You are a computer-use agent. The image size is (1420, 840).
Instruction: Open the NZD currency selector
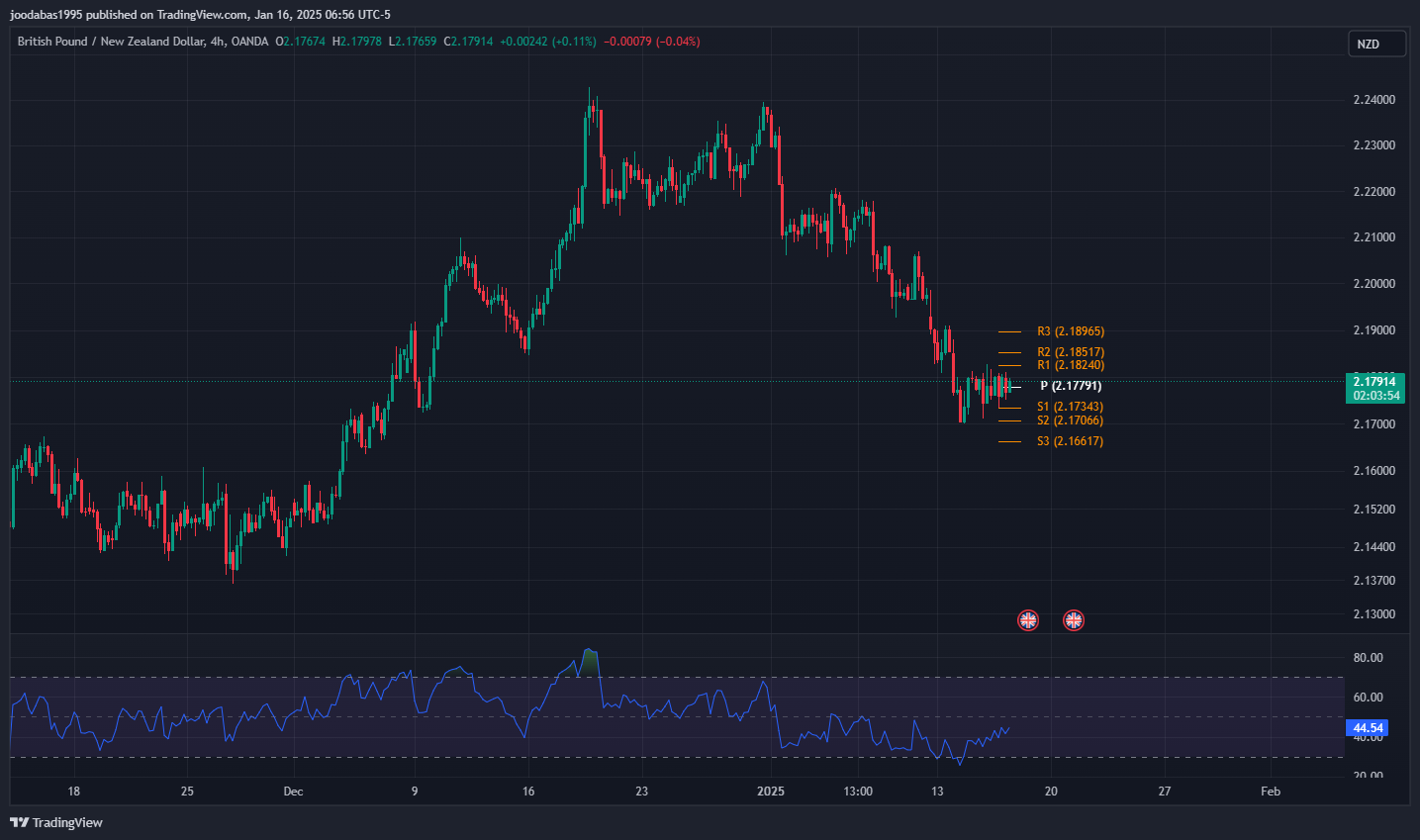1375,45
